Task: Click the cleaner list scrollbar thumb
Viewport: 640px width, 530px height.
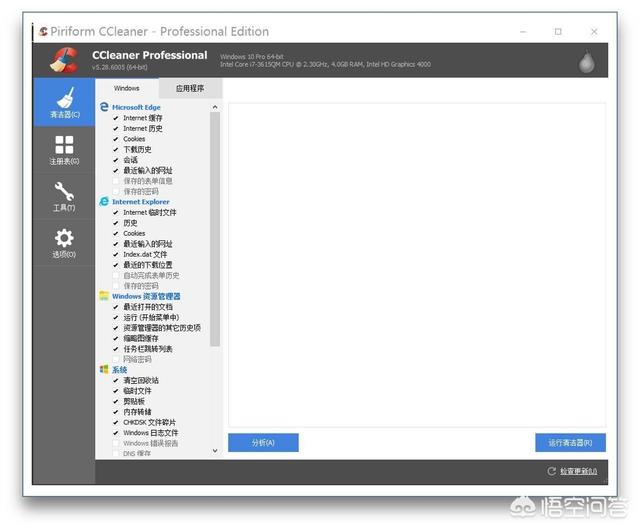Action: tap(215, 229)
